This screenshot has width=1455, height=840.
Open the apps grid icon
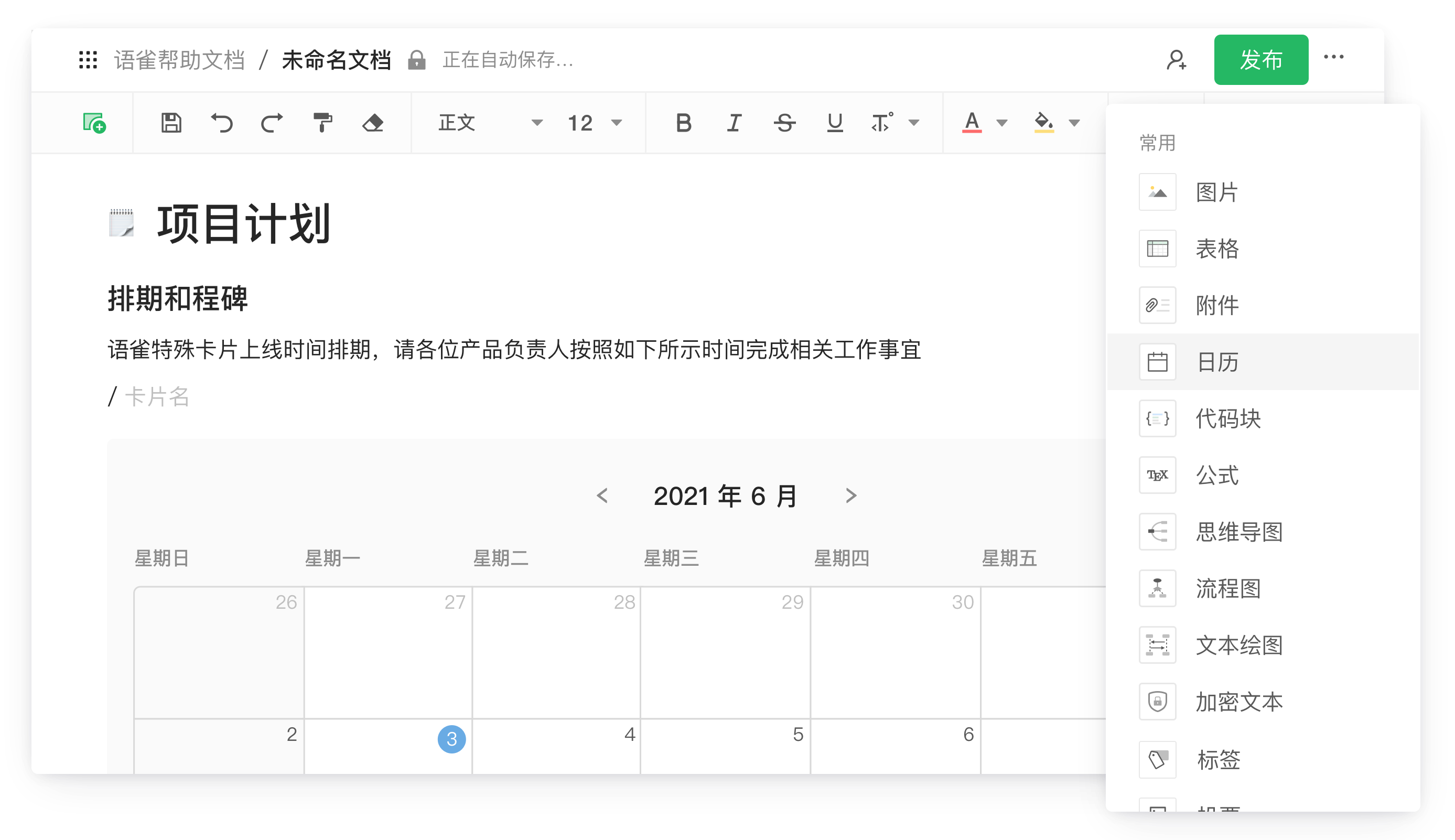point(88,60)
